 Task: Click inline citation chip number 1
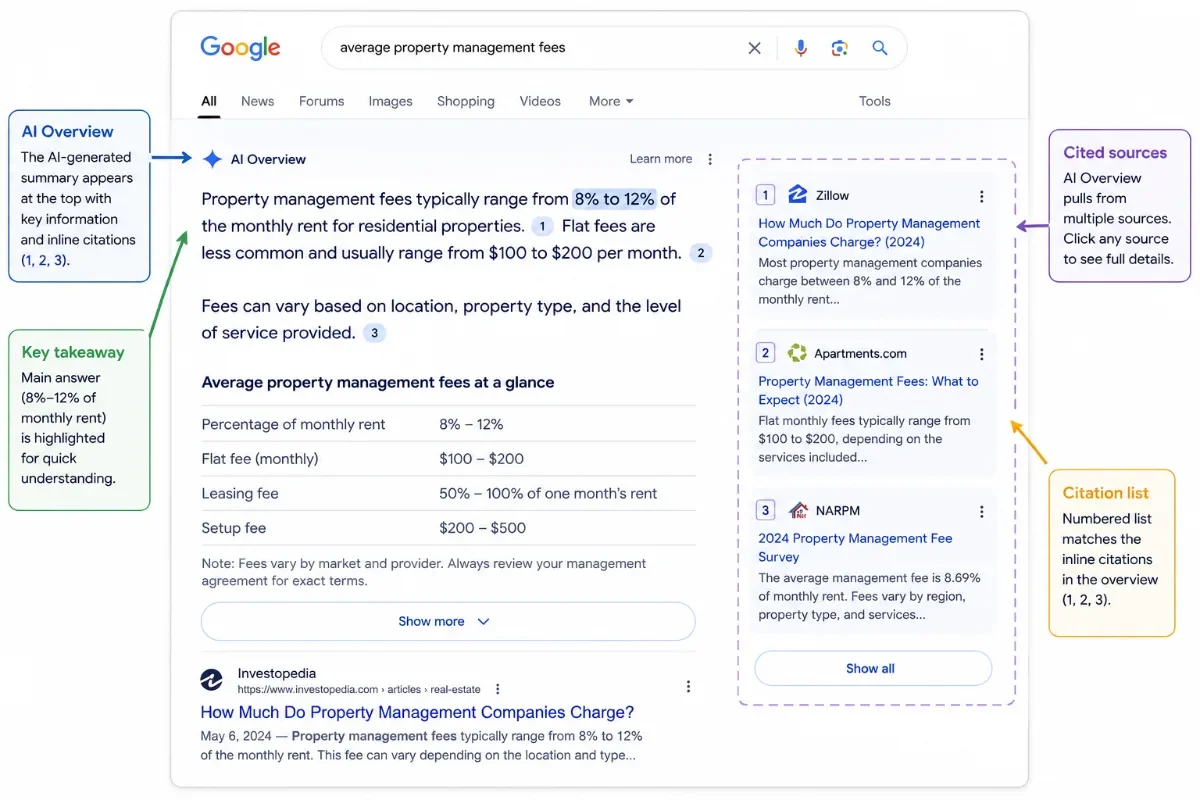pyautogui.click(x=542, y=226)
